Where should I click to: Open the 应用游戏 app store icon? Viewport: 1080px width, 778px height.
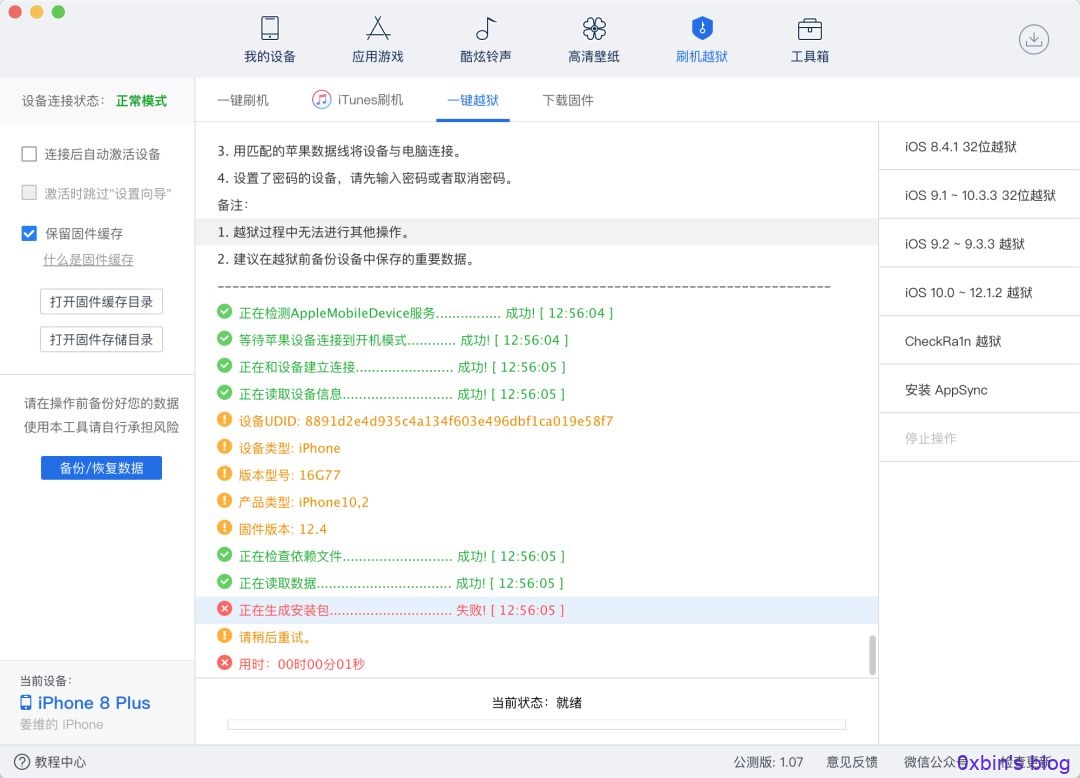tap(377, 28)
